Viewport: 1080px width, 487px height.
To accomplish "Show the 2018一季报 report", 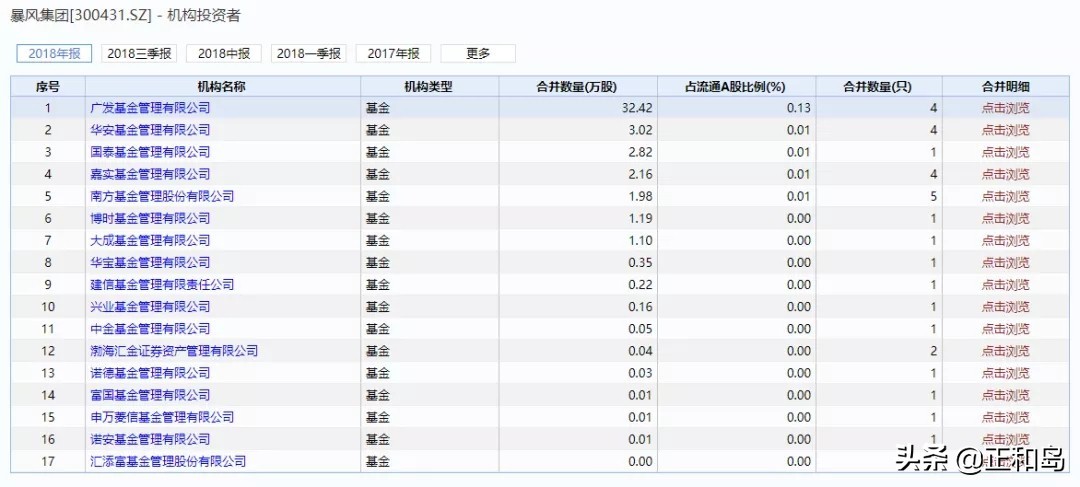I will pyautogui.click(x=309, y=54).
